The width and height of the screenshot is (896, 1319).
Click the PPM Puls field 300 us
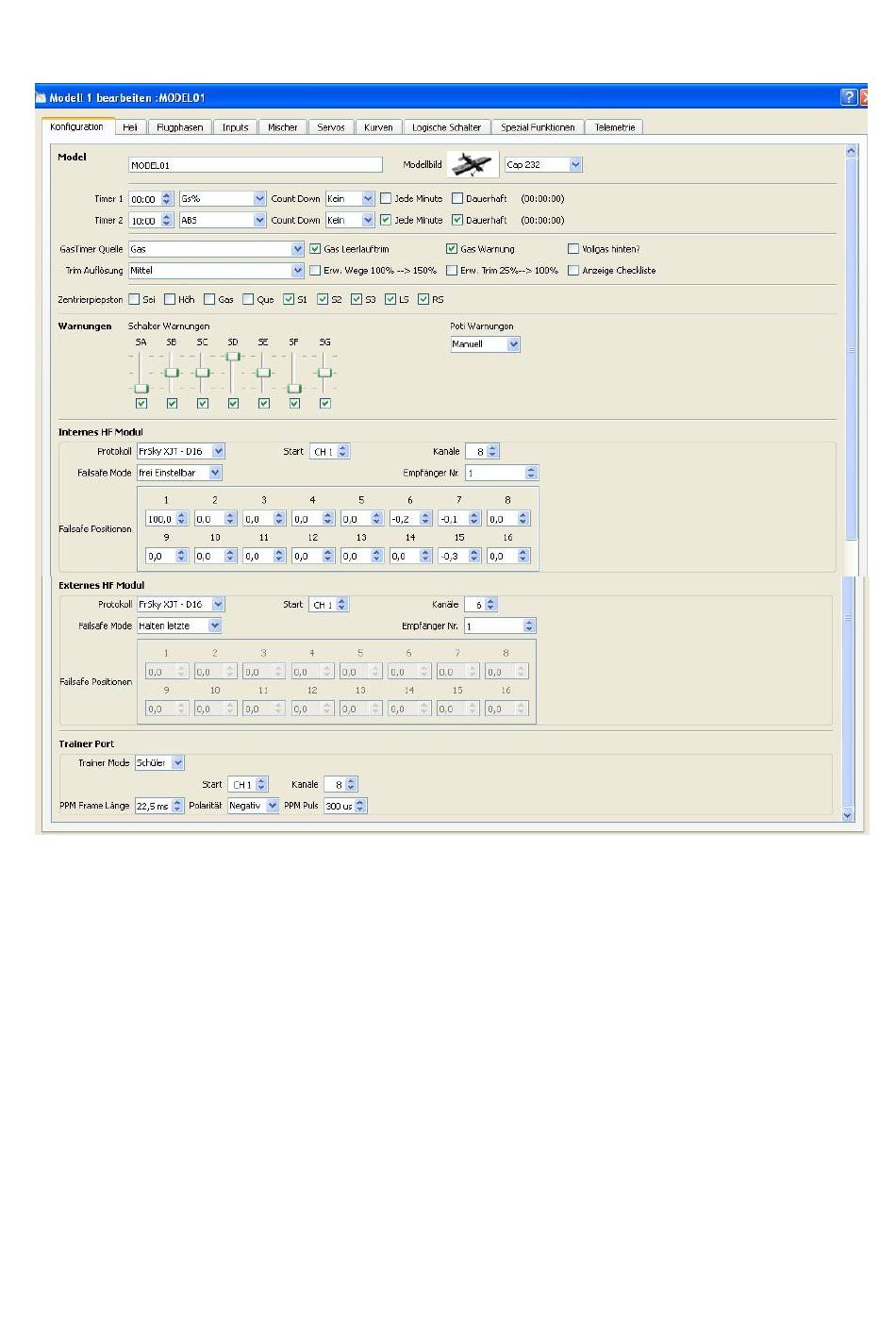(x=345, y=807)
